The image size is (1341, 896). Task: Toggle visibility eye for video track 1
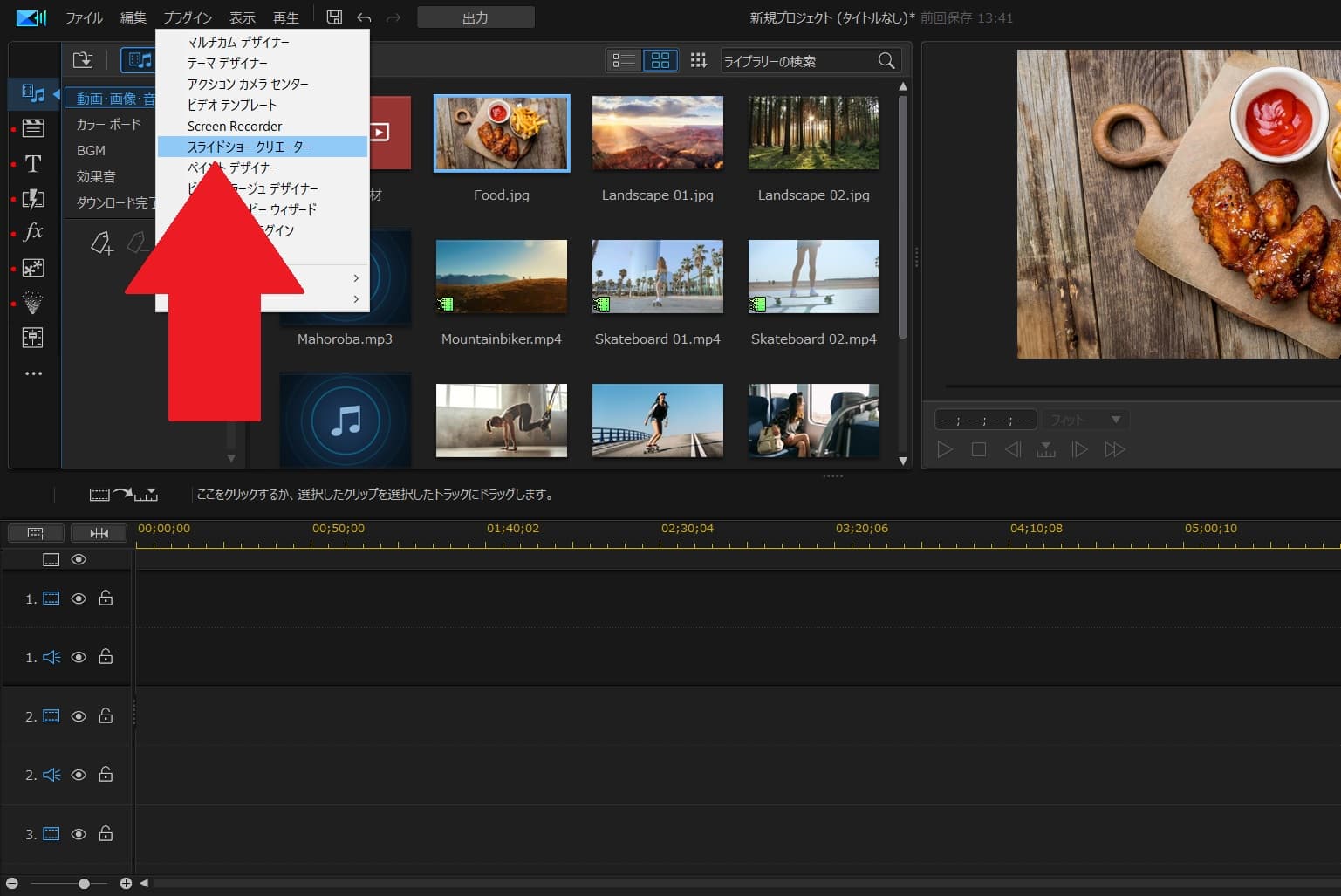click(79, 598)
